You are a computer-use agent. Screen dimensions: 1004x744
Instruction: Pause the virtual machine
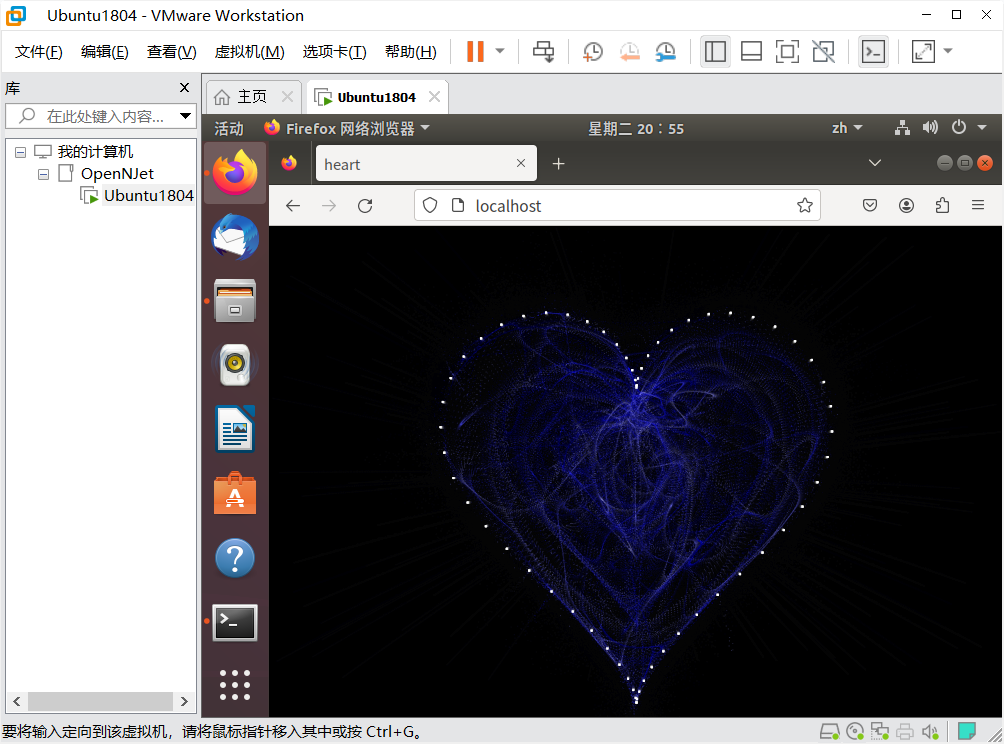[475, 51]
